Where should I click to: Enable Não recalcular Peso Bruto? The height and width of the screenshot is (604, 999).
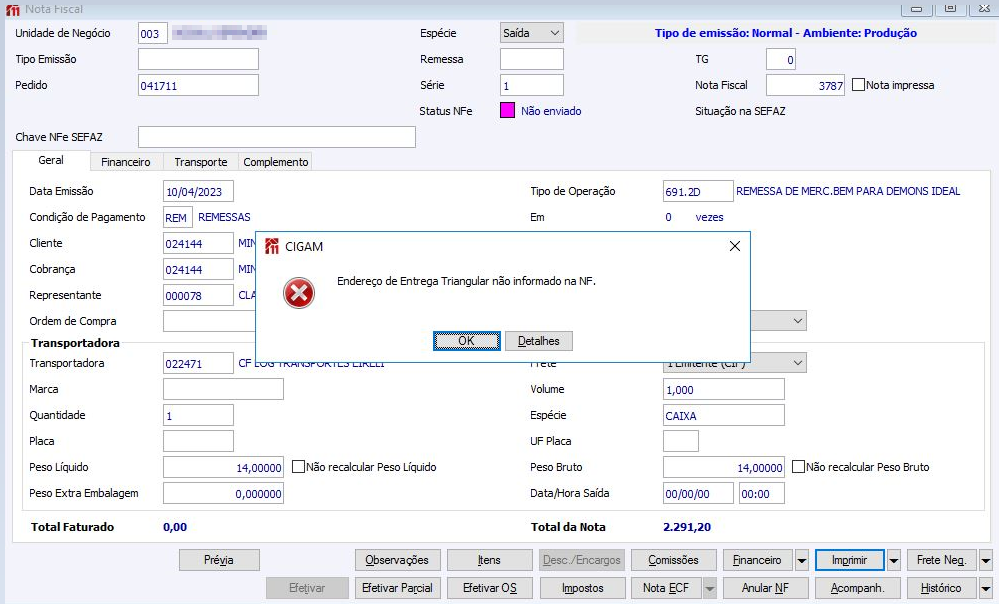(x=798, y=467)
